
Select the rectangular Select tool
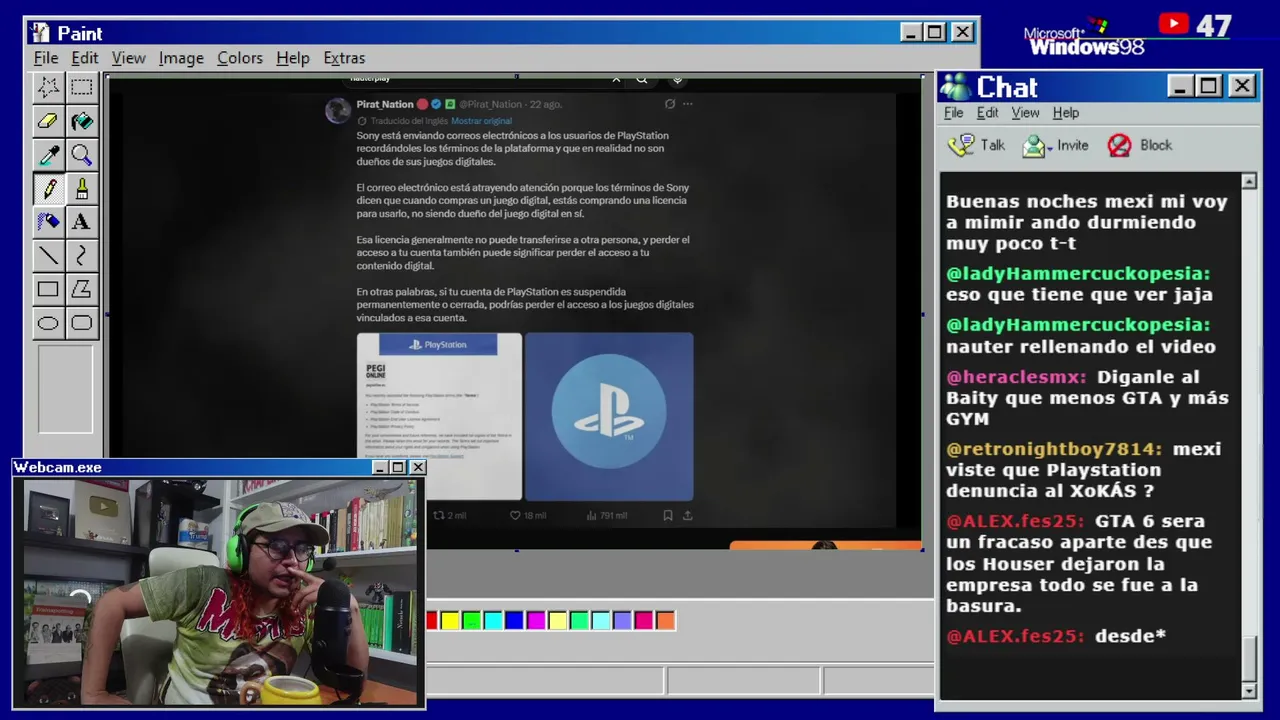click(x=82, y=87)
